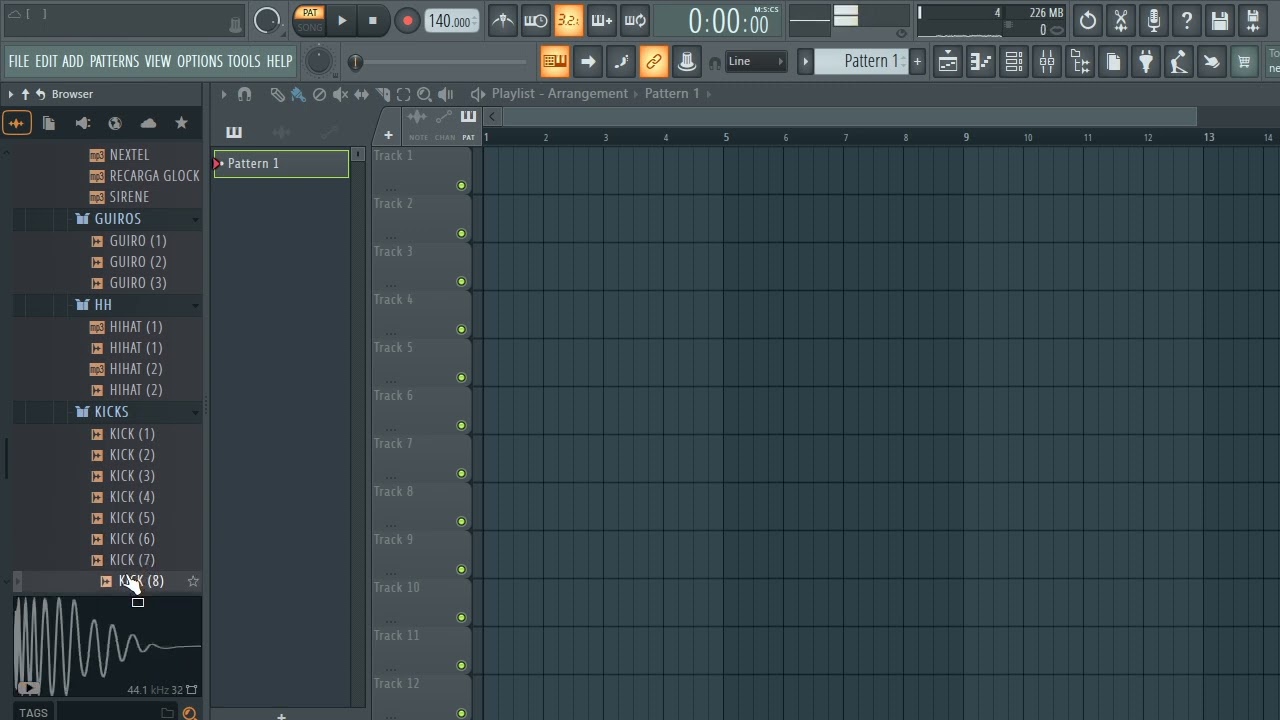Open the Line snap dropdown

(x=756, y=62)
